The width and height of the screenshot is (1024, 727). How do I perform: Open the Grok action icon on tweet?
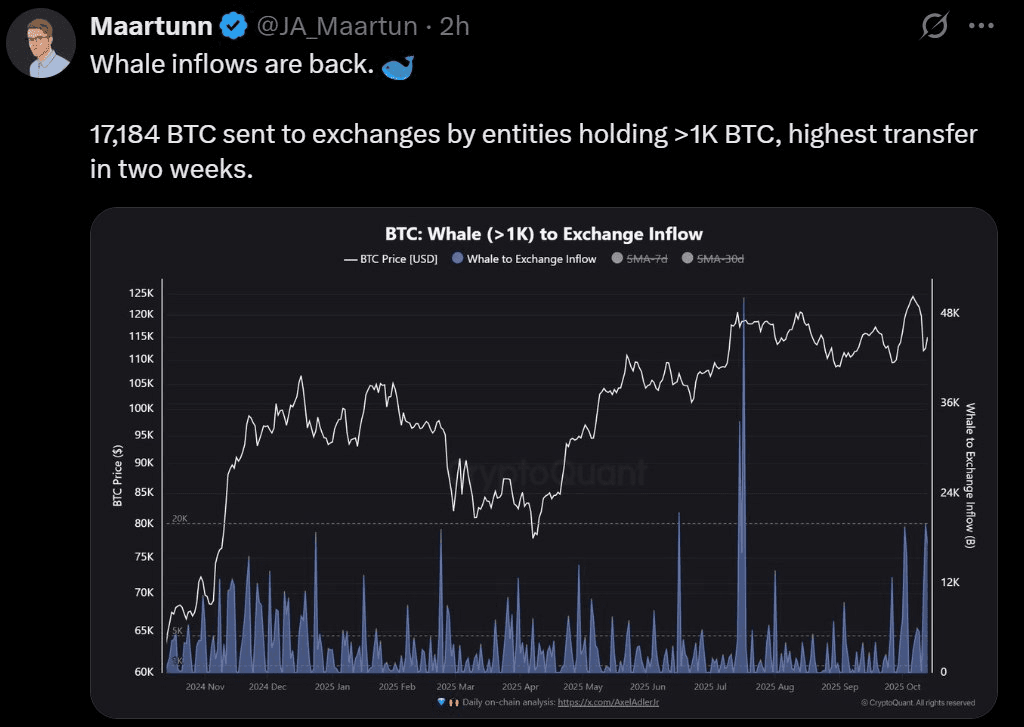click(x=934, y=27)
